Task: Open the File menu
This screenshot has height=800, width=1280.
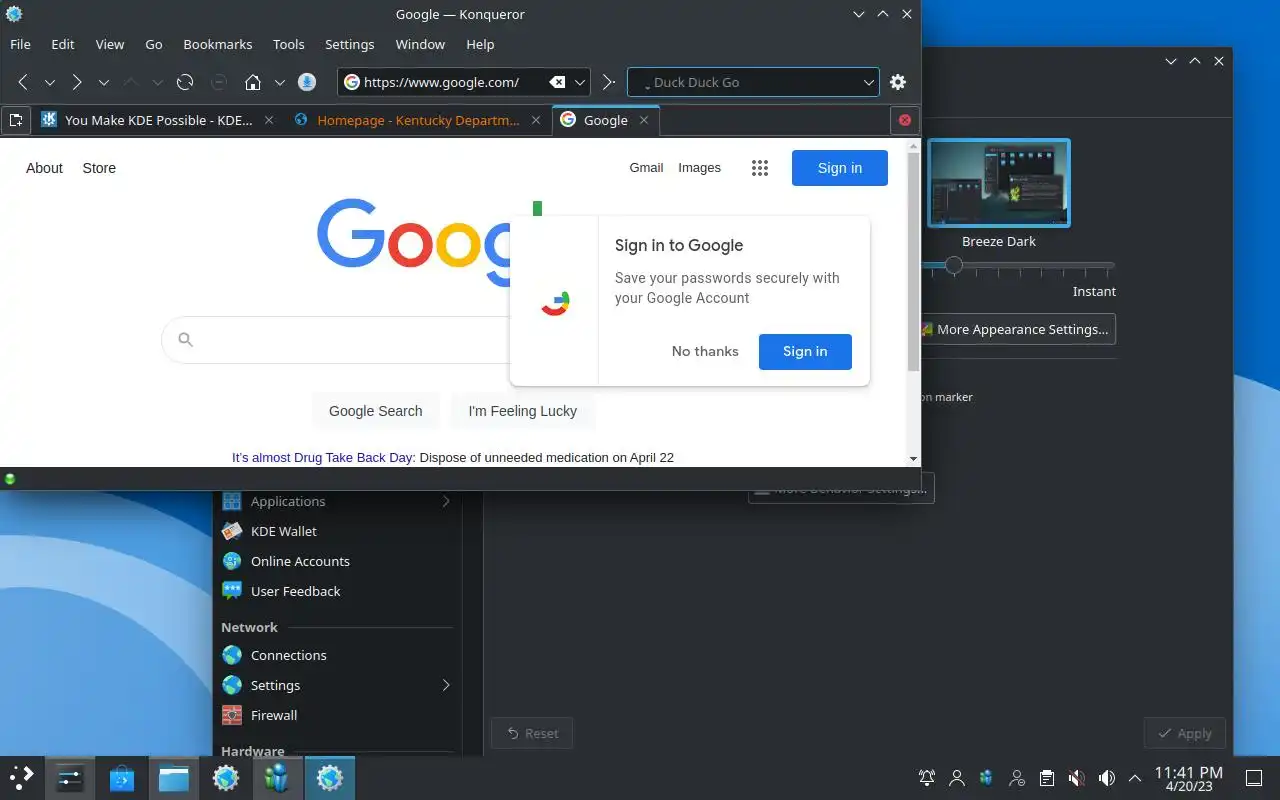Action: [x=20, y=44]
